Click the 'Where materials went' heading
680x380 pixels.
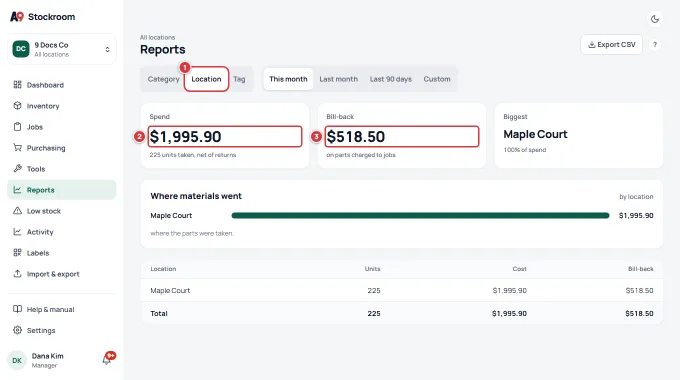[x=196, y=196]
